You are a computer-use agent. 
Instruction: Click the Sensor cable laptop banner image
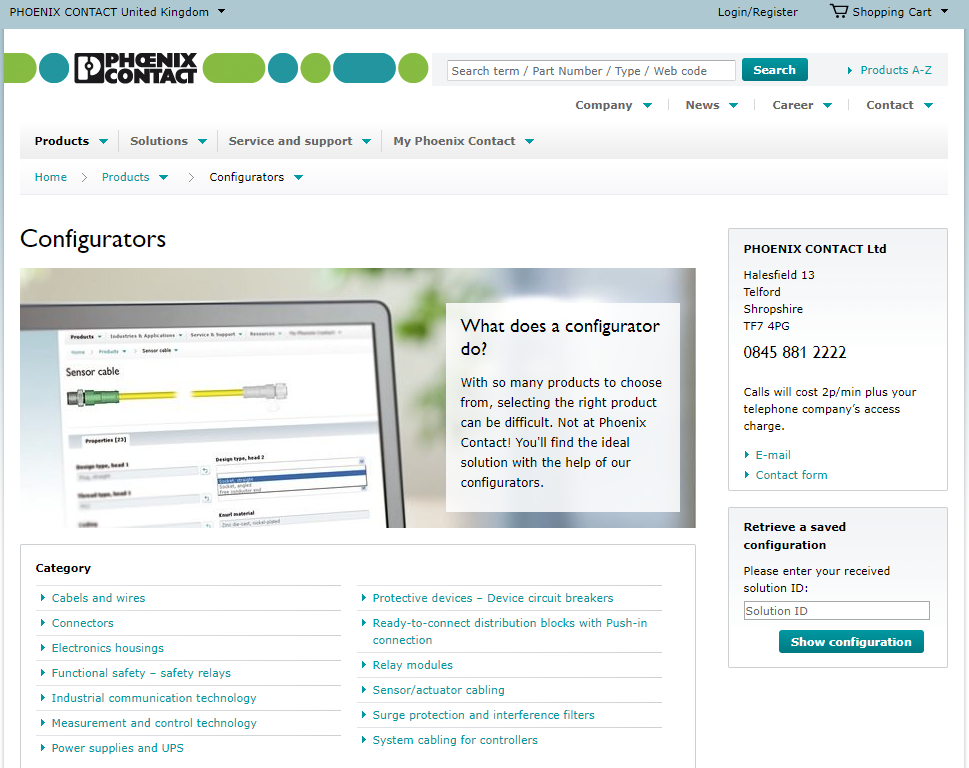pos(232,398)
